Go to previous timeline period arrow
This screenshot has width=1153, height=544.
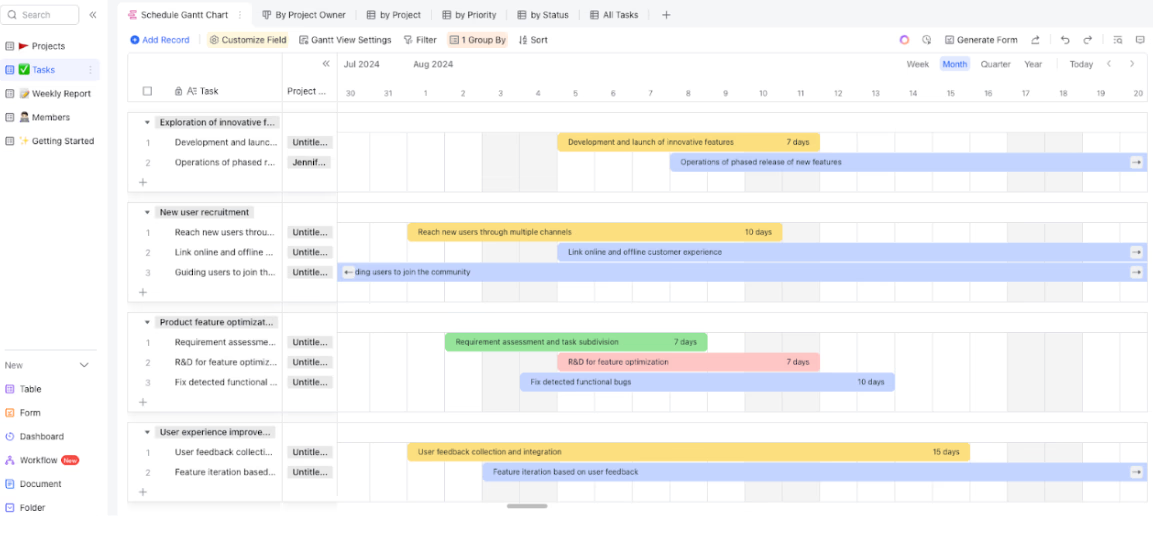coord(1109,64)
